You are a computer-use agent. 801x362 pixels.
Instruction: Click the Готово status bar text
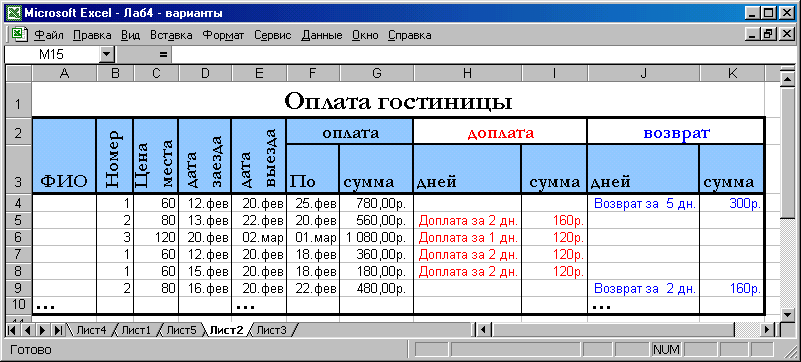(31, 350)
